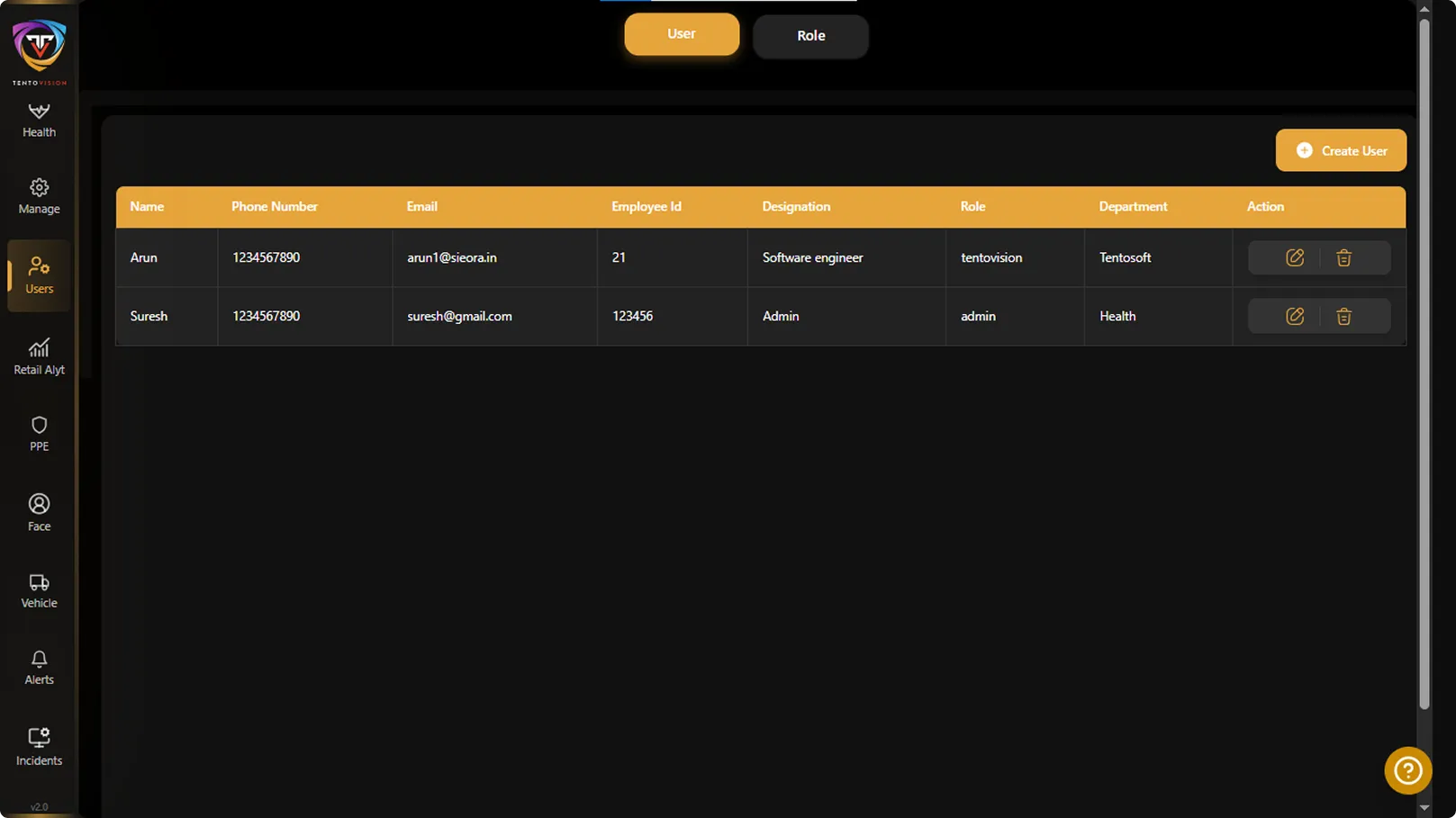Screen dimensions: 1456x818
Task: Click the Create User button
Action: tap(1341, 150)
